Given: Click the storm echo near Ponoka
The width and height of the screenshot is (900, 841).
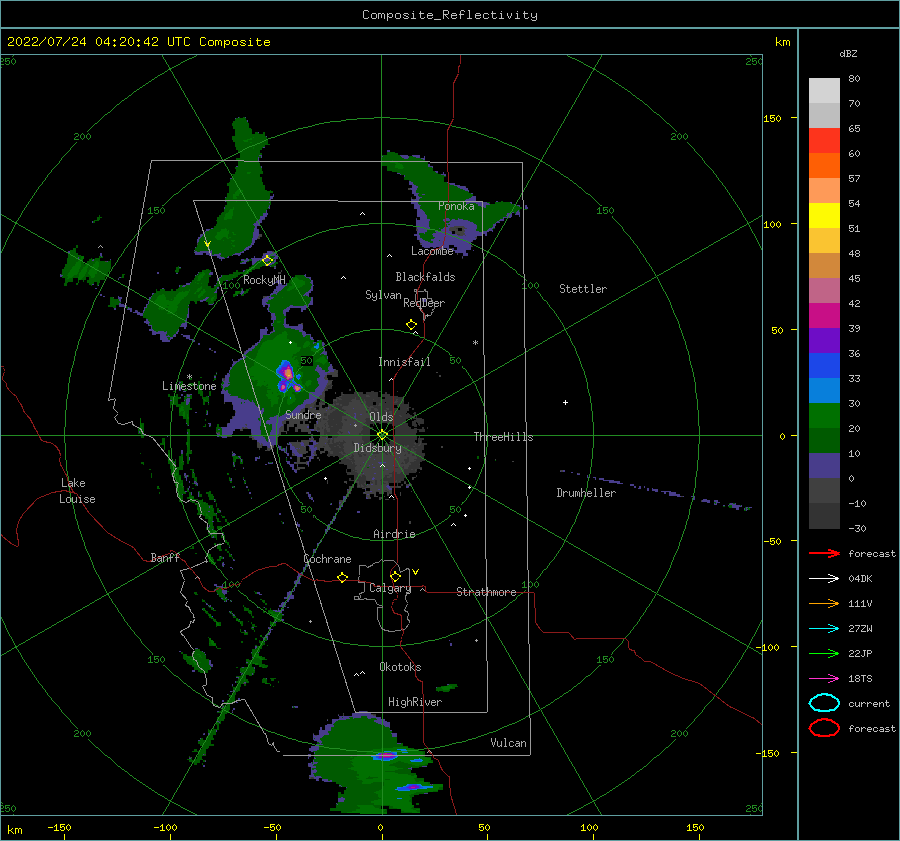Looking at the screenshot, I should (x=451, y=201).
